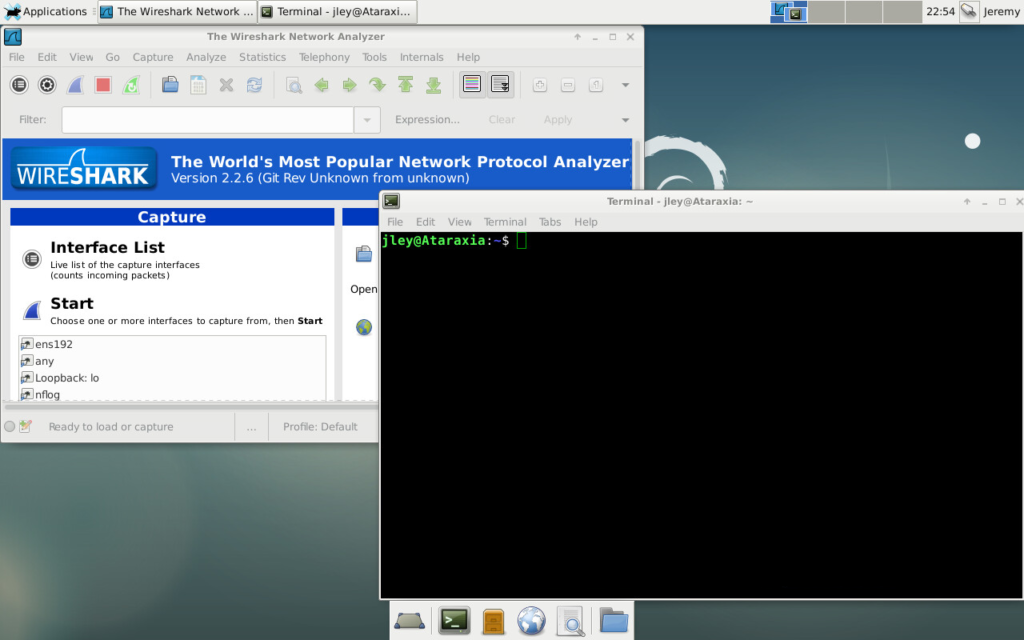
Task: Launch web browser globe icon in dock
Action: click(x=532, y=620)
